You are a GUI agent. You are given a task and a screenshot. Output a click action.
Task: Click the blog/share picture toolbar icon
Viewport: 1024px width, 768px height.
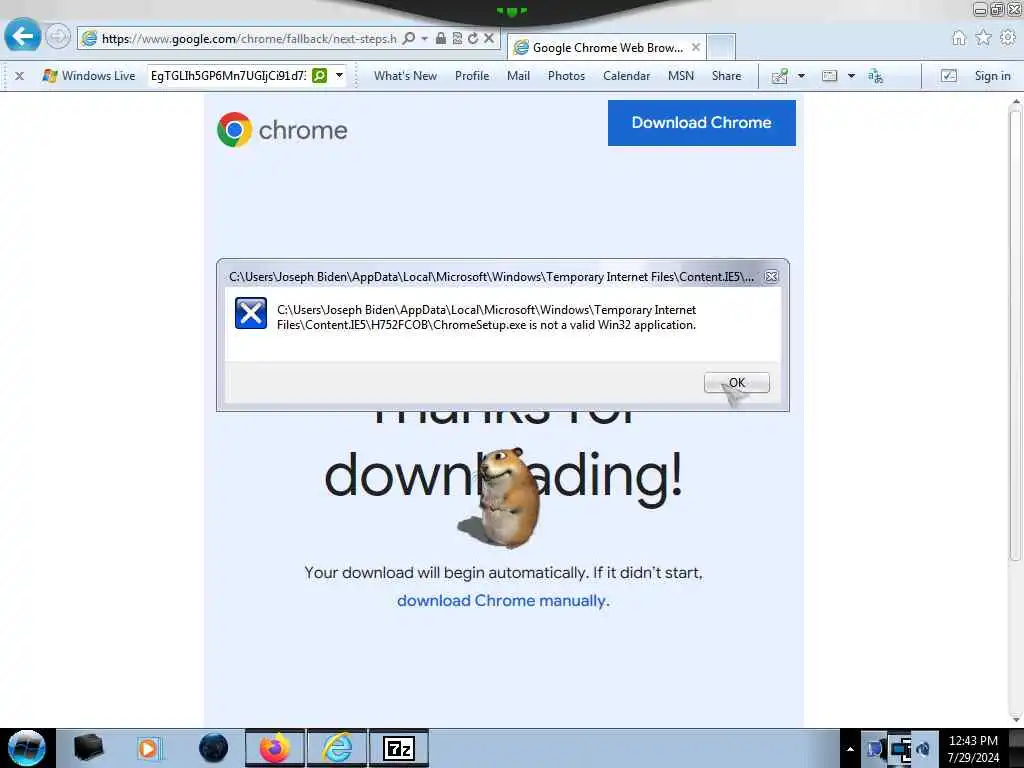[x=780, y=76]
